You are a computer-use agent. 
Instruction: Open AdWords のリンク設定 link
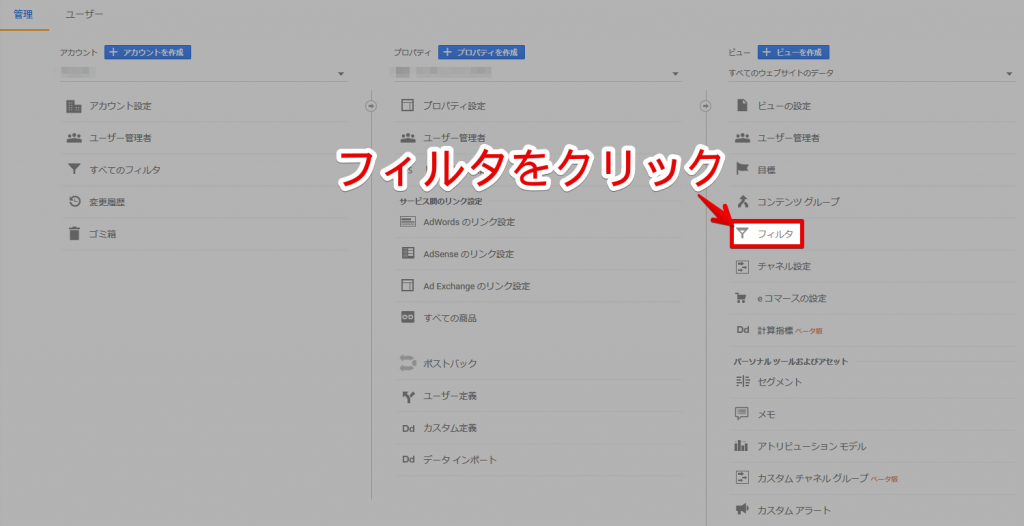pyautogui.click(x=469, y=222)
